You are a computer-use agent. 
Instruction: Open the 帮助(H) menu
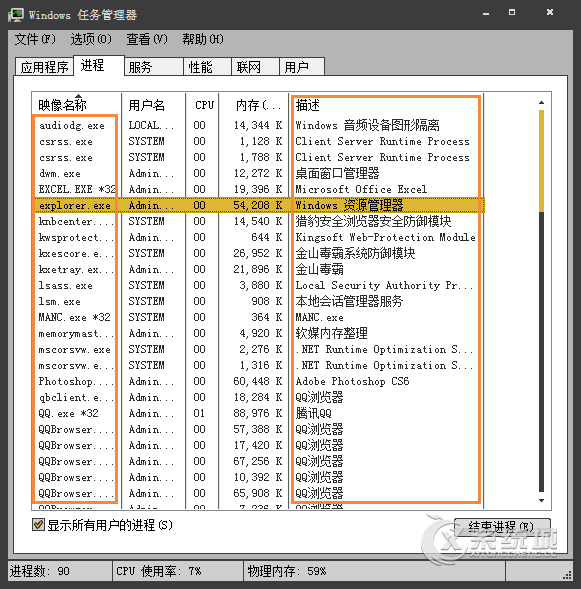203,39
